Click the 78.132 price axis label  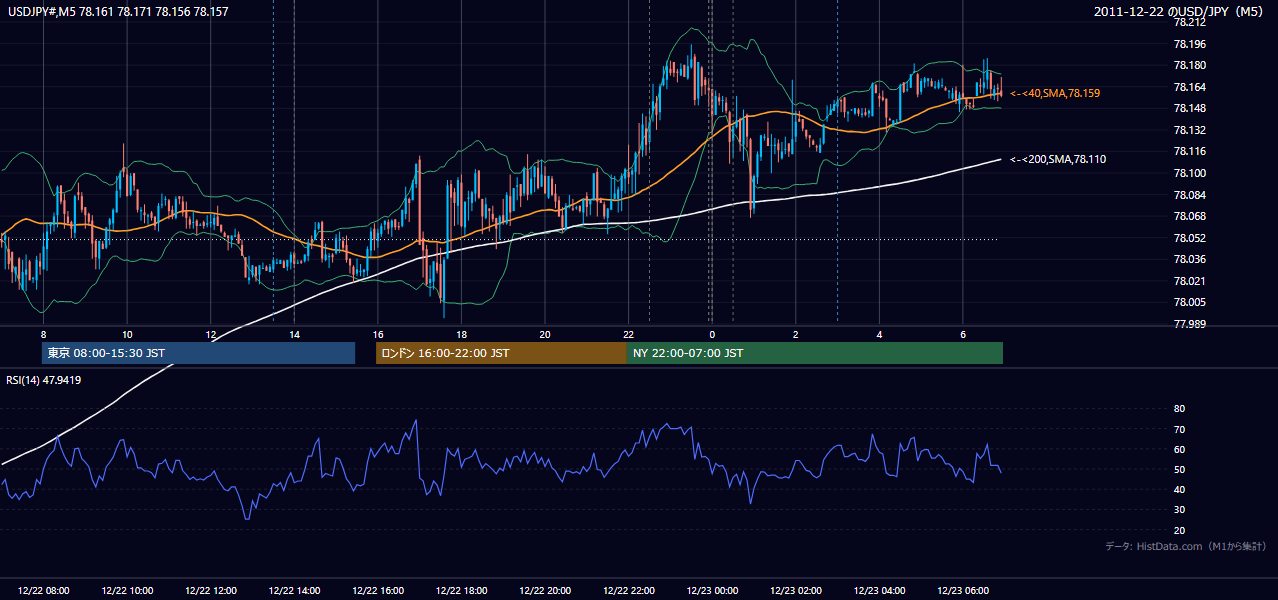coord(1190,130)
